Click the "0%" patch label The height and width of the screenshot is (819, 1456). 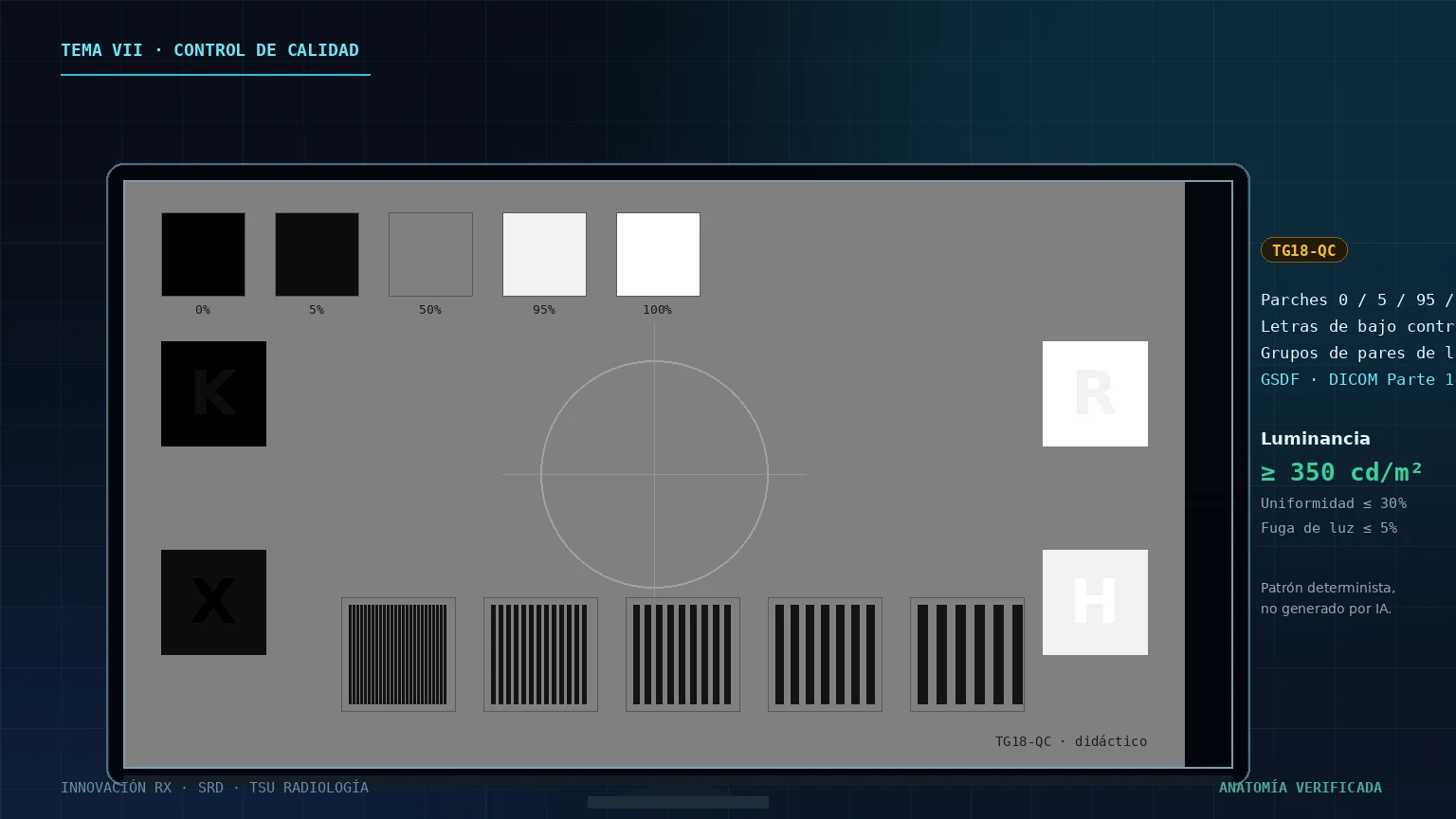203,310
